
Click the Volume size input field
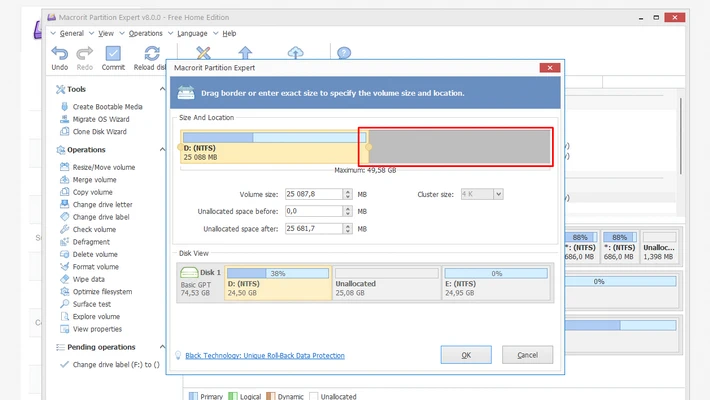point(314,194)
